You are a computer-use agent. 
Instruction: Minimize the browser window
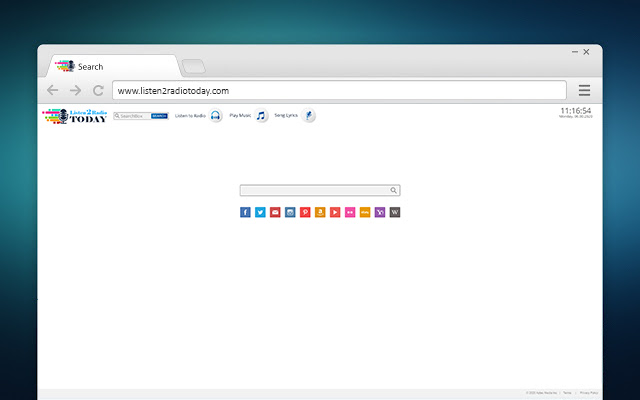point(575,52)
